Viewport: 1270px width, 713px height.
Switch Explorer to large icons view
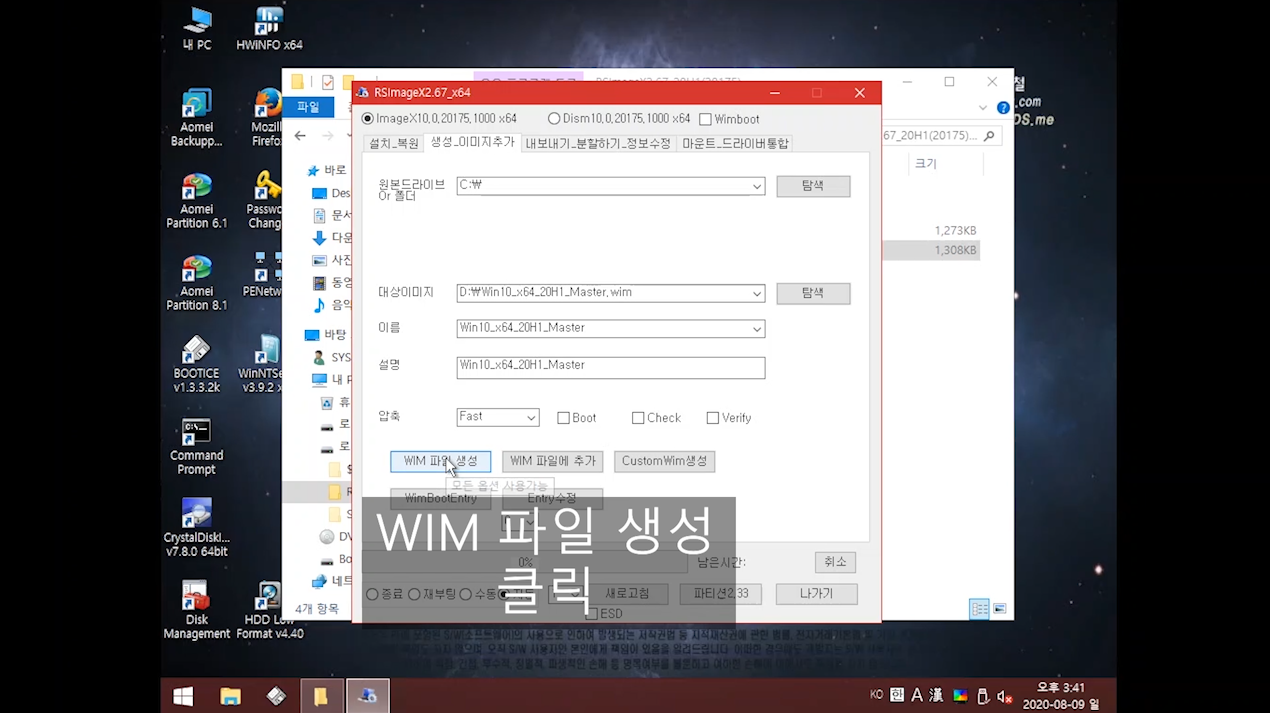pyautogui.click(x=999, y=609)
